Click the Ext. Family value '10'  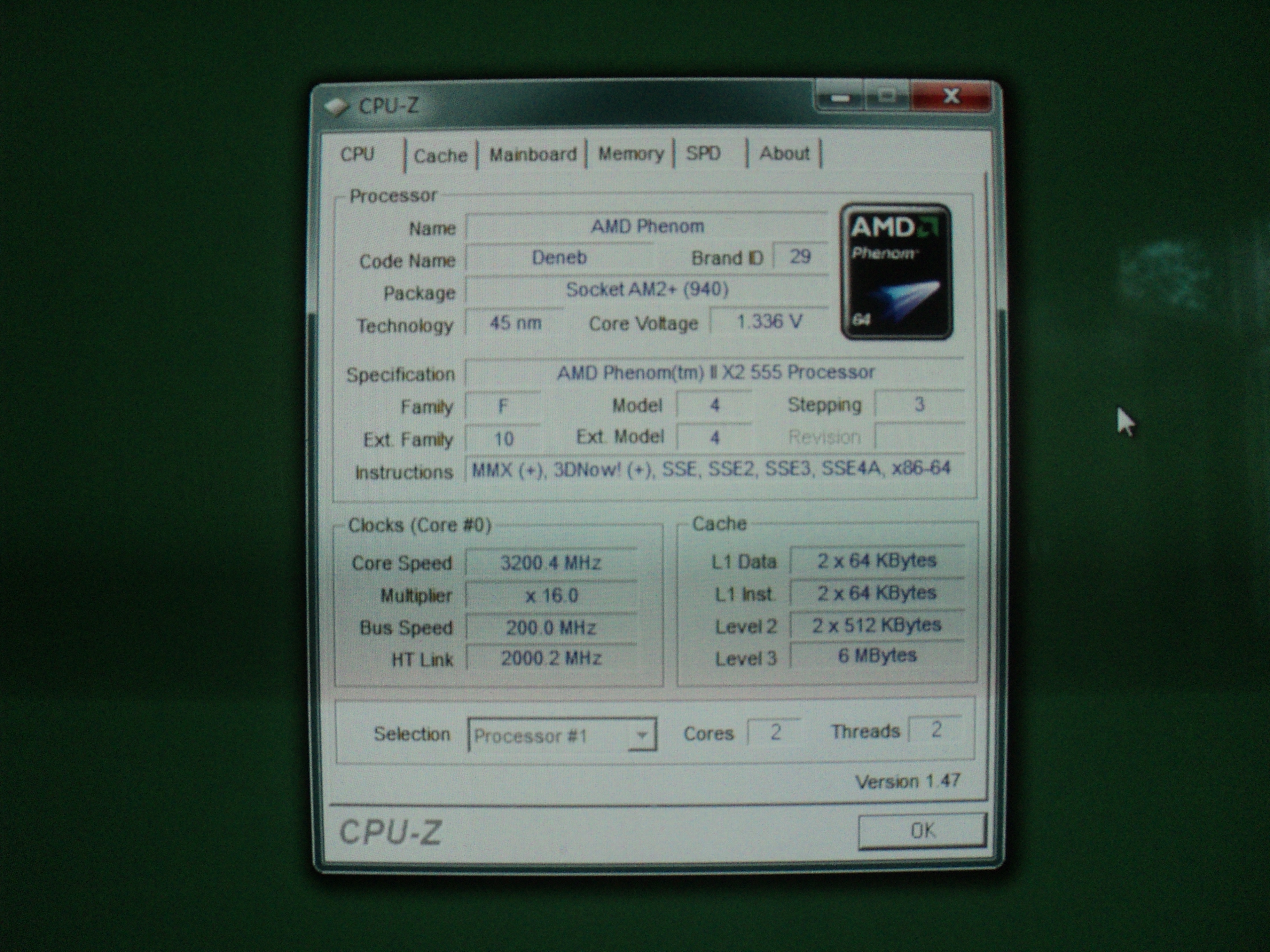(x=503, y=439)
